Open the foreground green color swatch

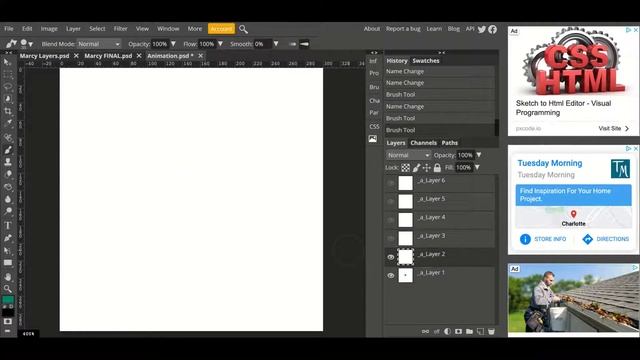pyautogui.click(x=8, y=300)
